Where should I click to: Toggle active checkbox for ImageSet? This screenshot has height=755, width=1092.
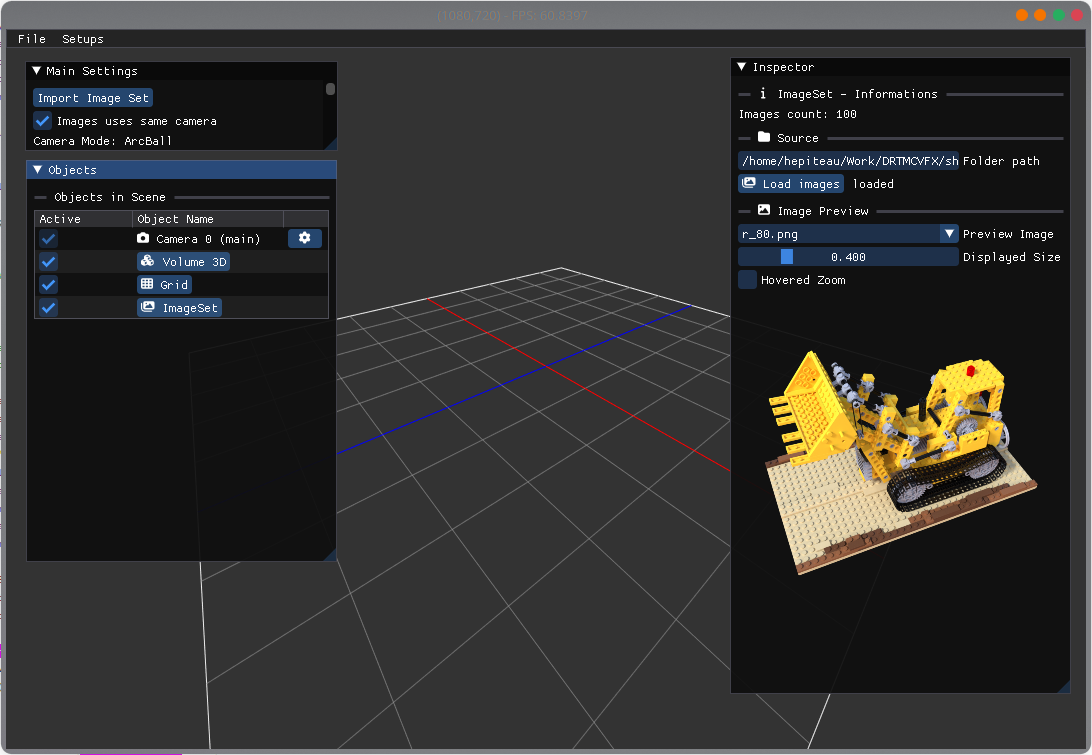point(49,308)
